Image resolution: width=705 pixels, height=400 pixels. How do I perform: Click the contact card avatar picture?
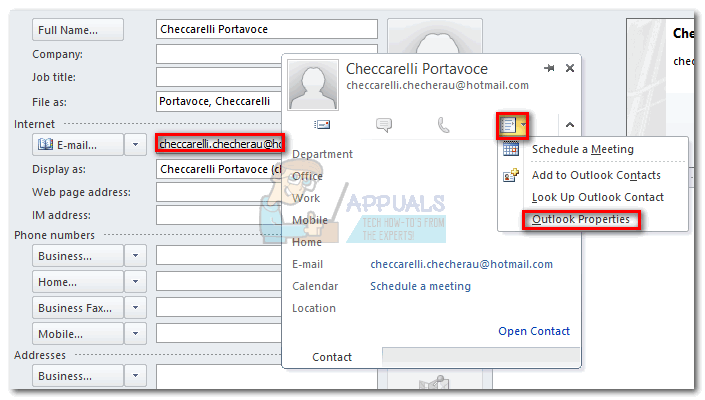(313, 85)
